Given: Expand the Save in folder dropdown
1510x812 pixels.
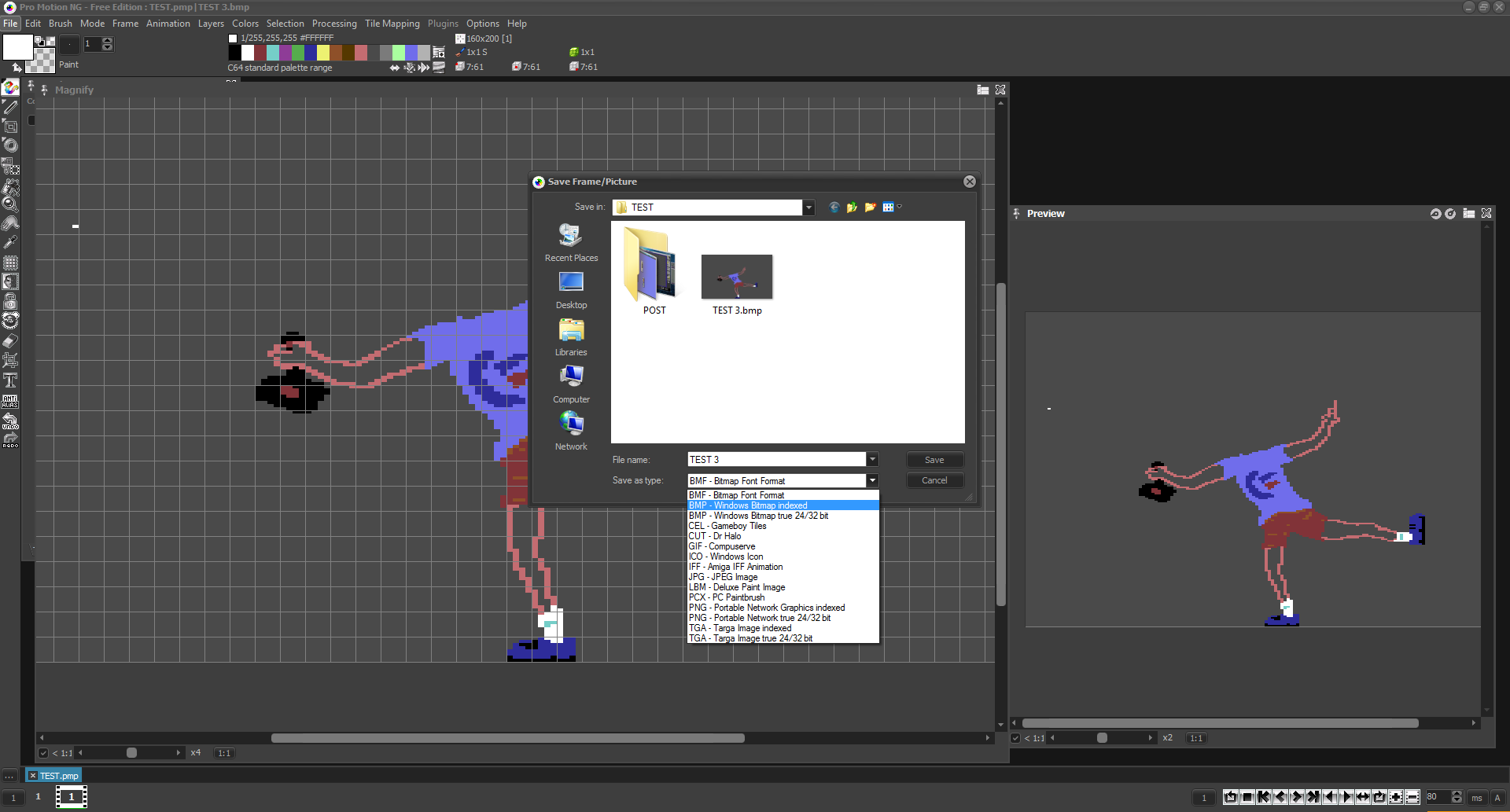Looking at the screenshot, I should click(808, 208).
